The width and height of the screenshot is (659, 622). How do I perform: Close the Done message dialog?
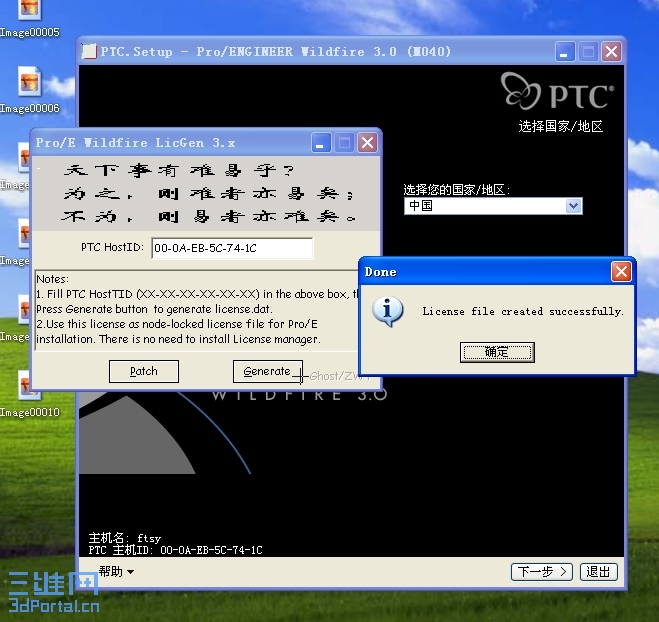(x=622, y=271)
